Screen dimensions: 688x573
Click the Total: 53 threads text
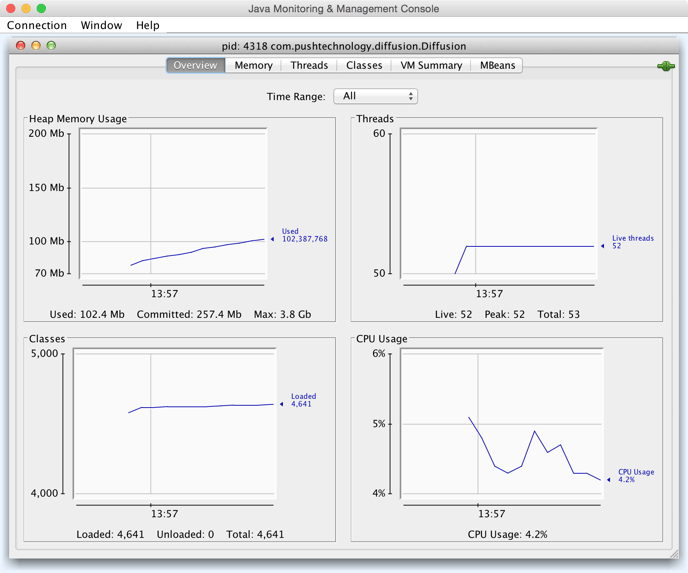pyautogui.click(x=559, y=315)
